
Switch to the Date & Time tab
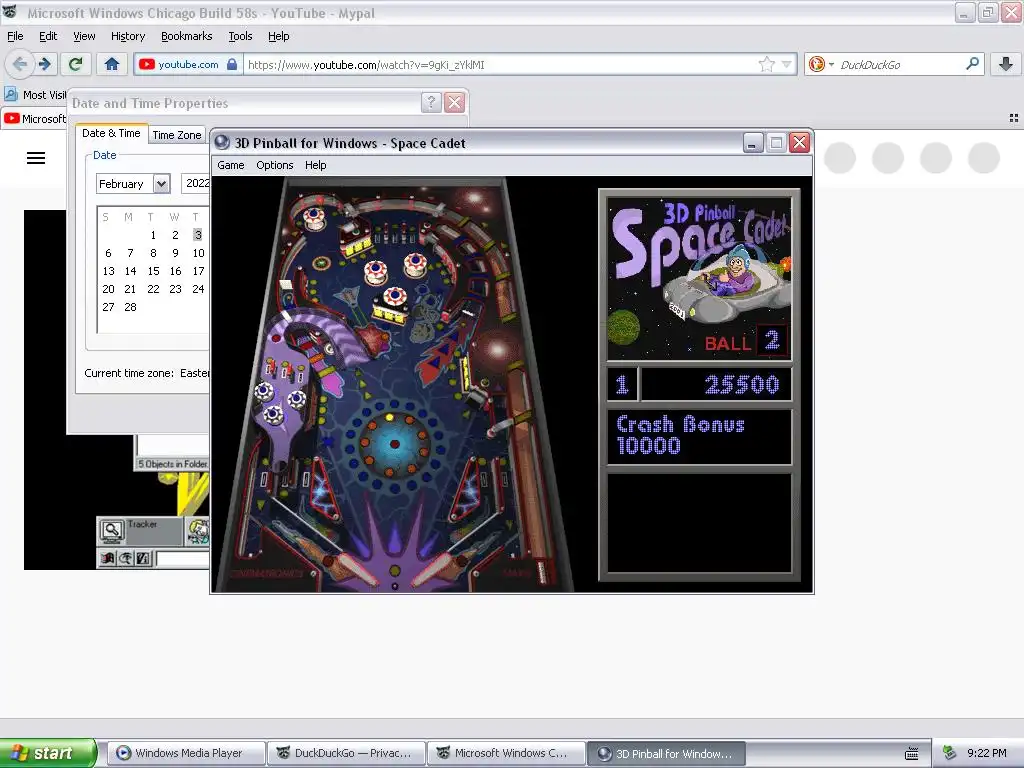coord(111,133)
